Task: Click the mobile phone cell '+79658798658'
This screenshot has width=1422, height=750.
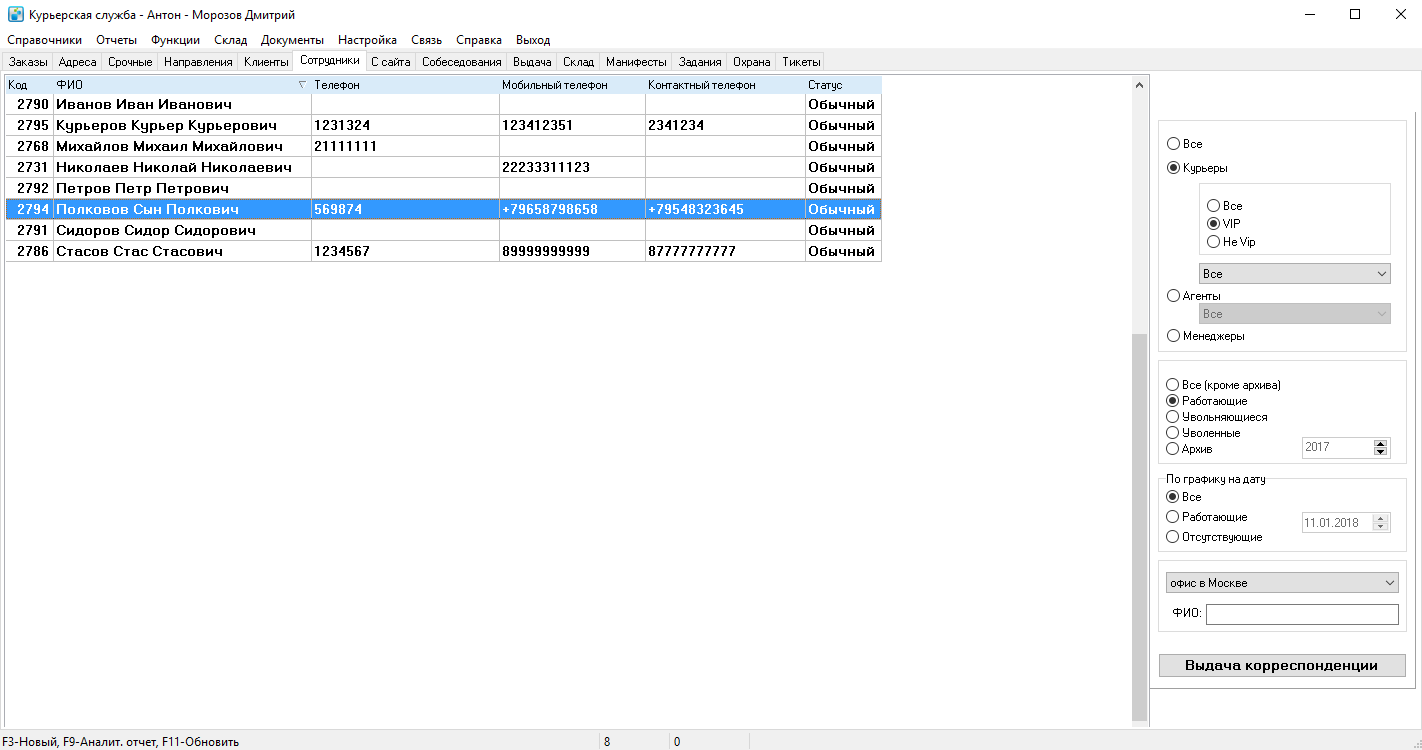Action: point(572,209)
